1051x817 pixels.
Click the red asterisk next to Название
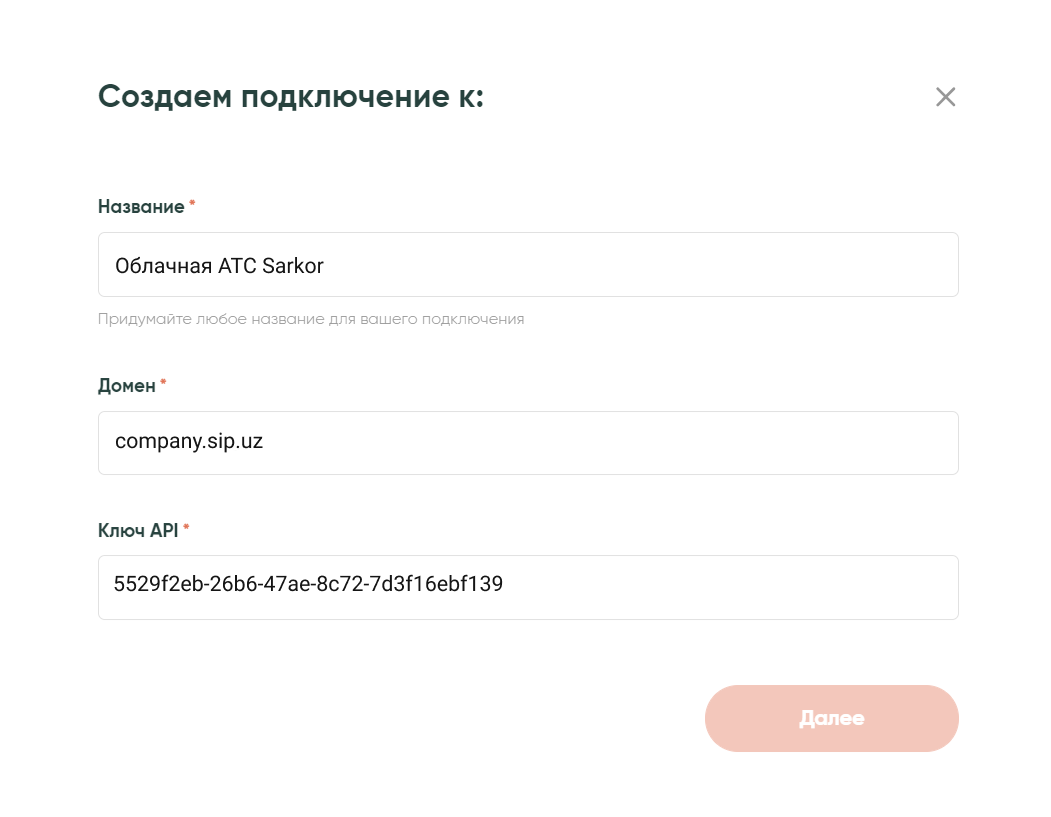[x=192, y=204]
